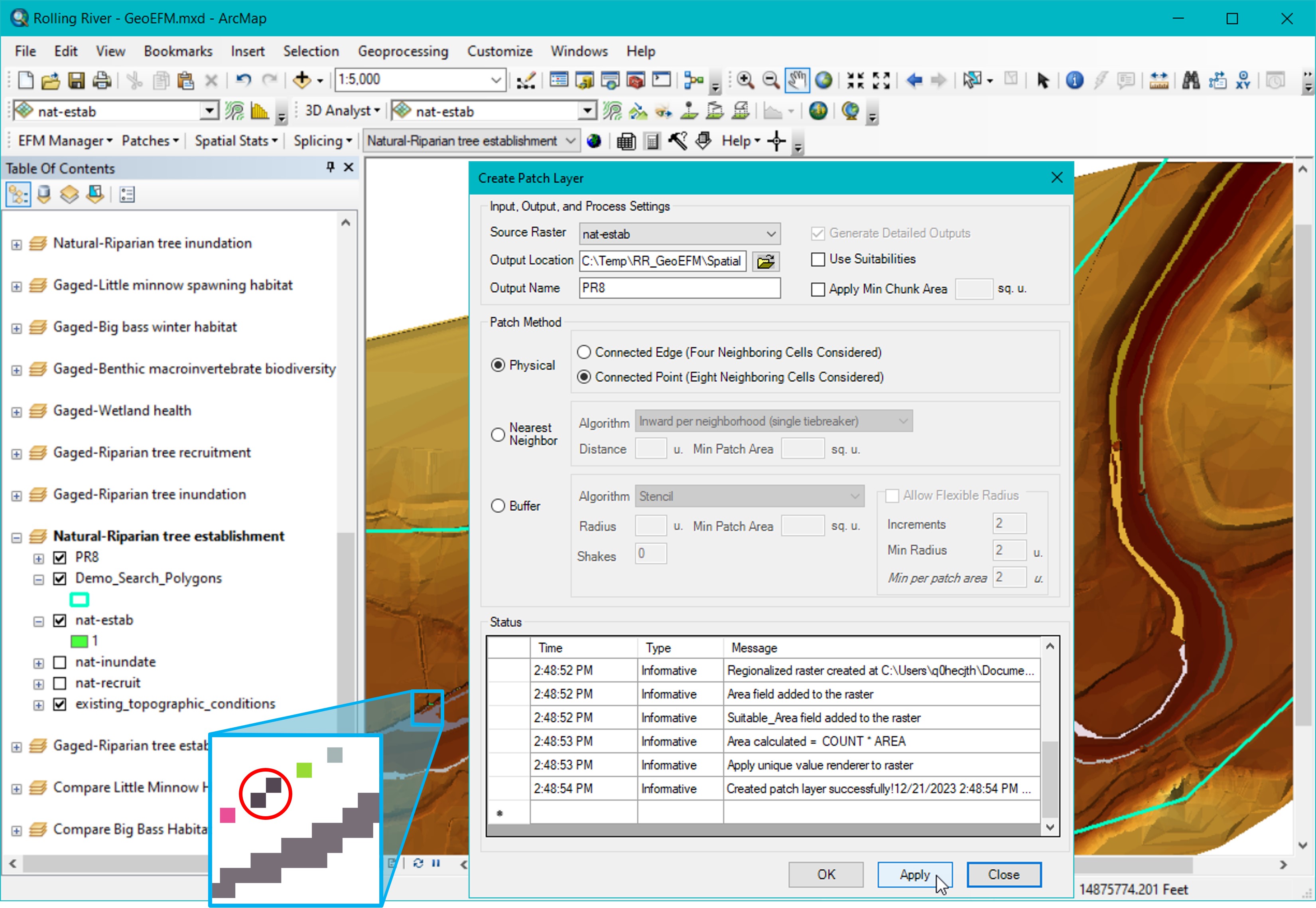Browse for Output Location folder

pos(766,261)
